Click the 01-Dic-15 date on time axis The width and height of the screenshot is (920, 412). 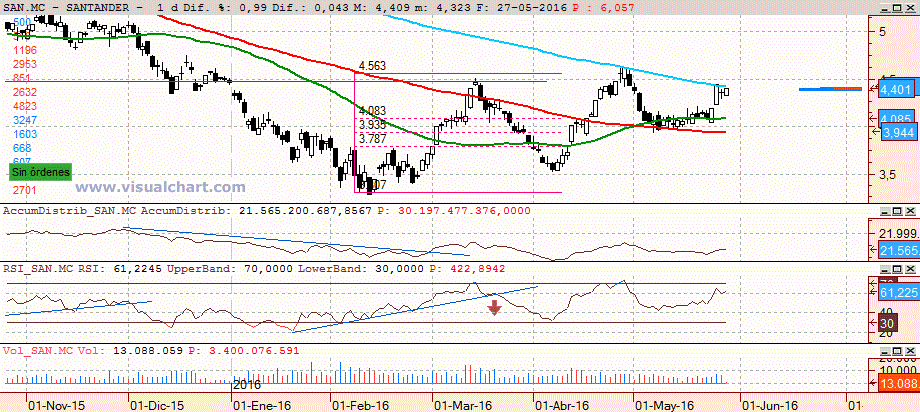[x=158, y=406]
